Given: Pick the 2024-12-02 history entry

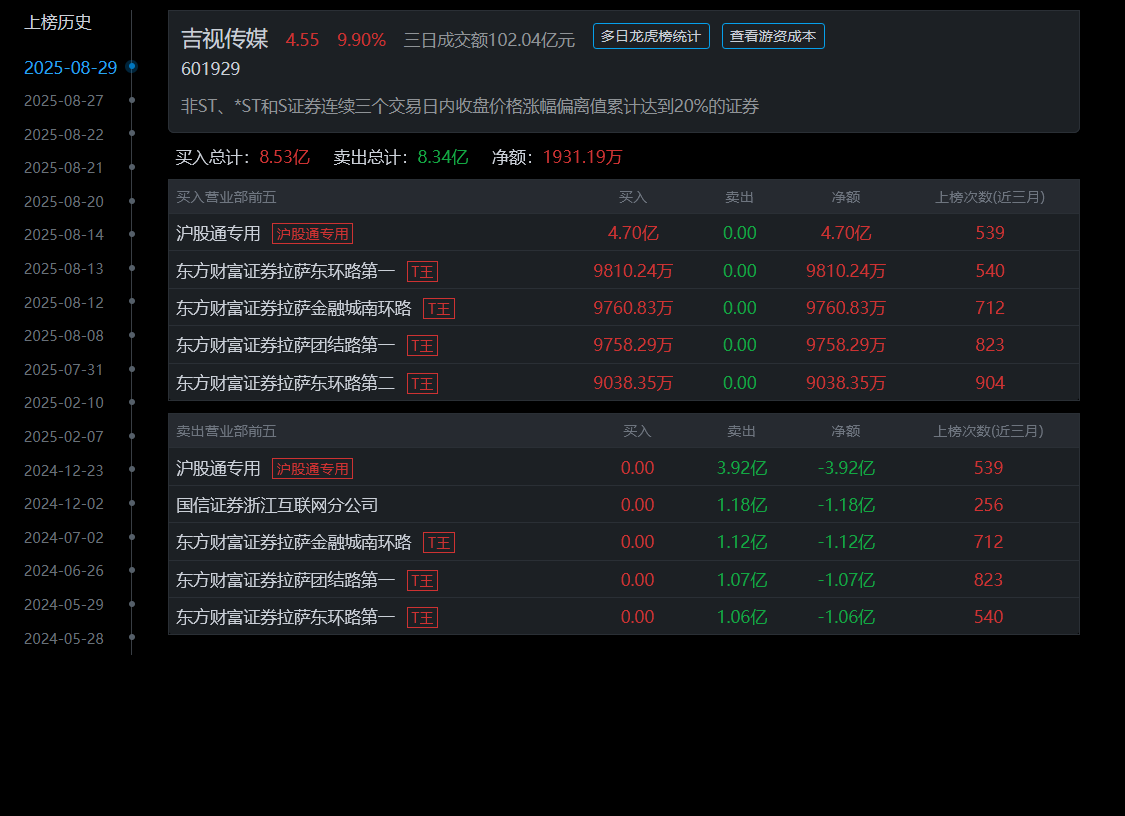Looking at the screenshot, I should 64,504.
